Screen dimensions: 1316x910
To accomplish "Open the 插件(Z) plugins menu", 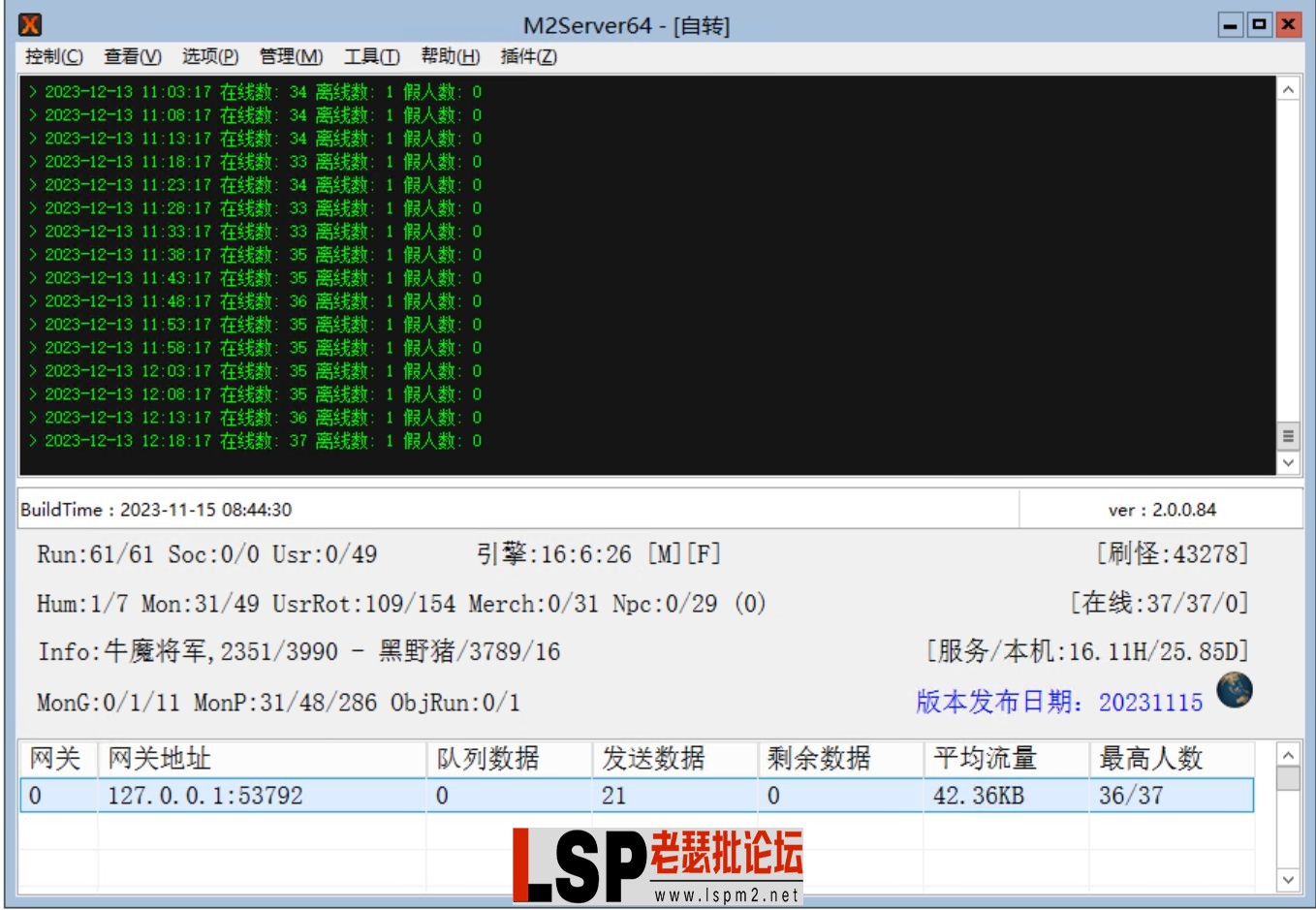I will [525, 57].
